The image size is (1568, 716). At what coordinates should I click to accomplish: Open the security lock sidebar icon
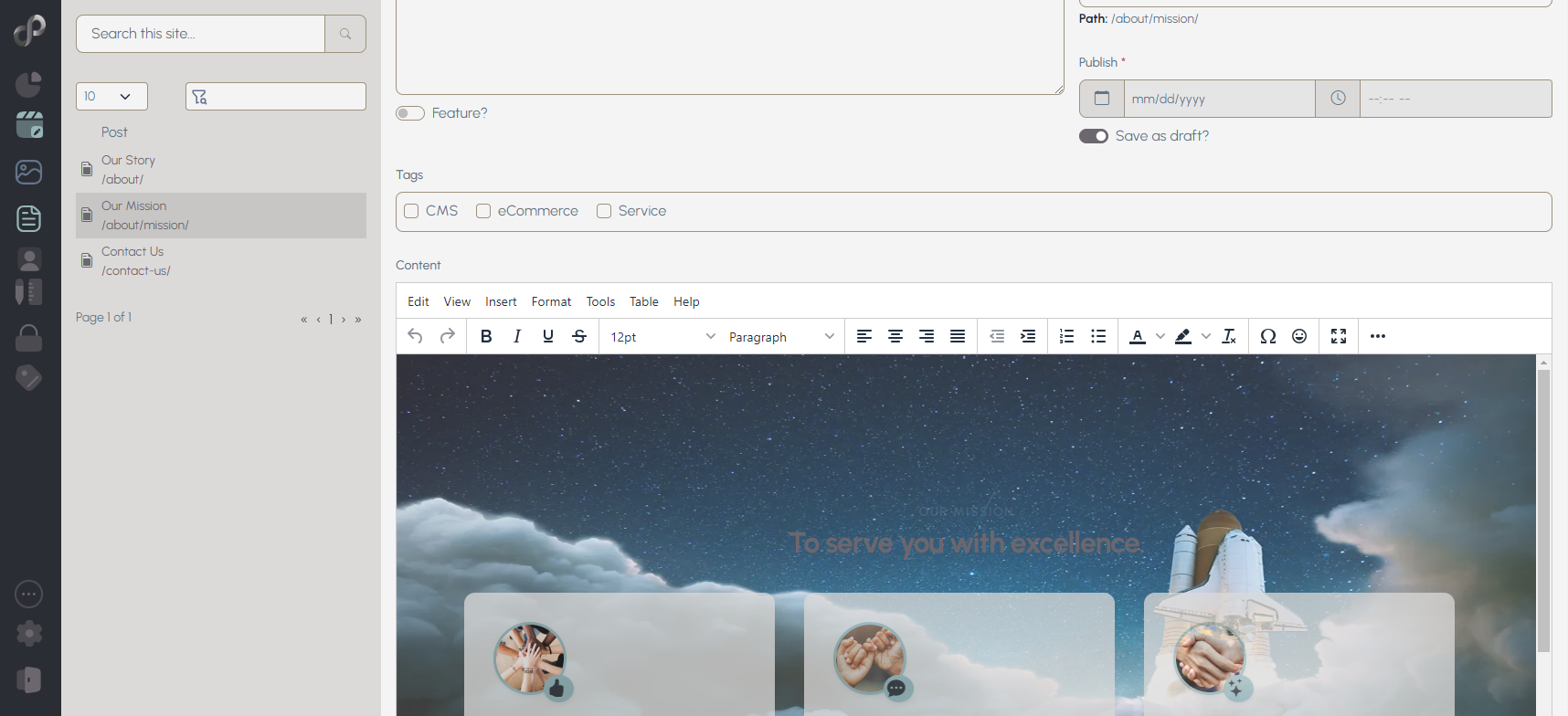[x=29, y=338]
